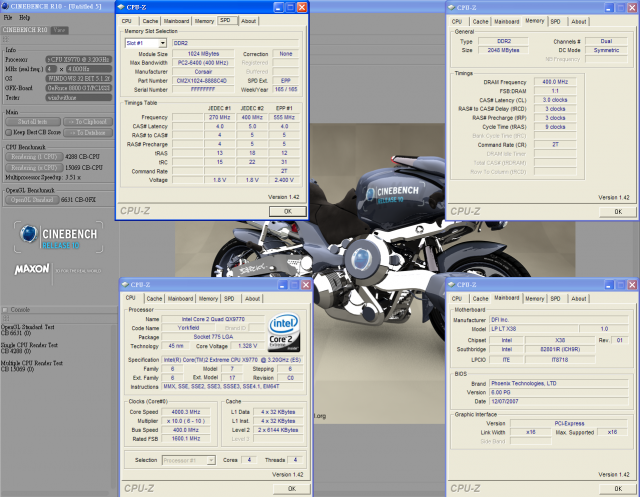Minimize the Memory CPU-Z window
This screenshot has width=640, height=497.
(x=609, y=8)
